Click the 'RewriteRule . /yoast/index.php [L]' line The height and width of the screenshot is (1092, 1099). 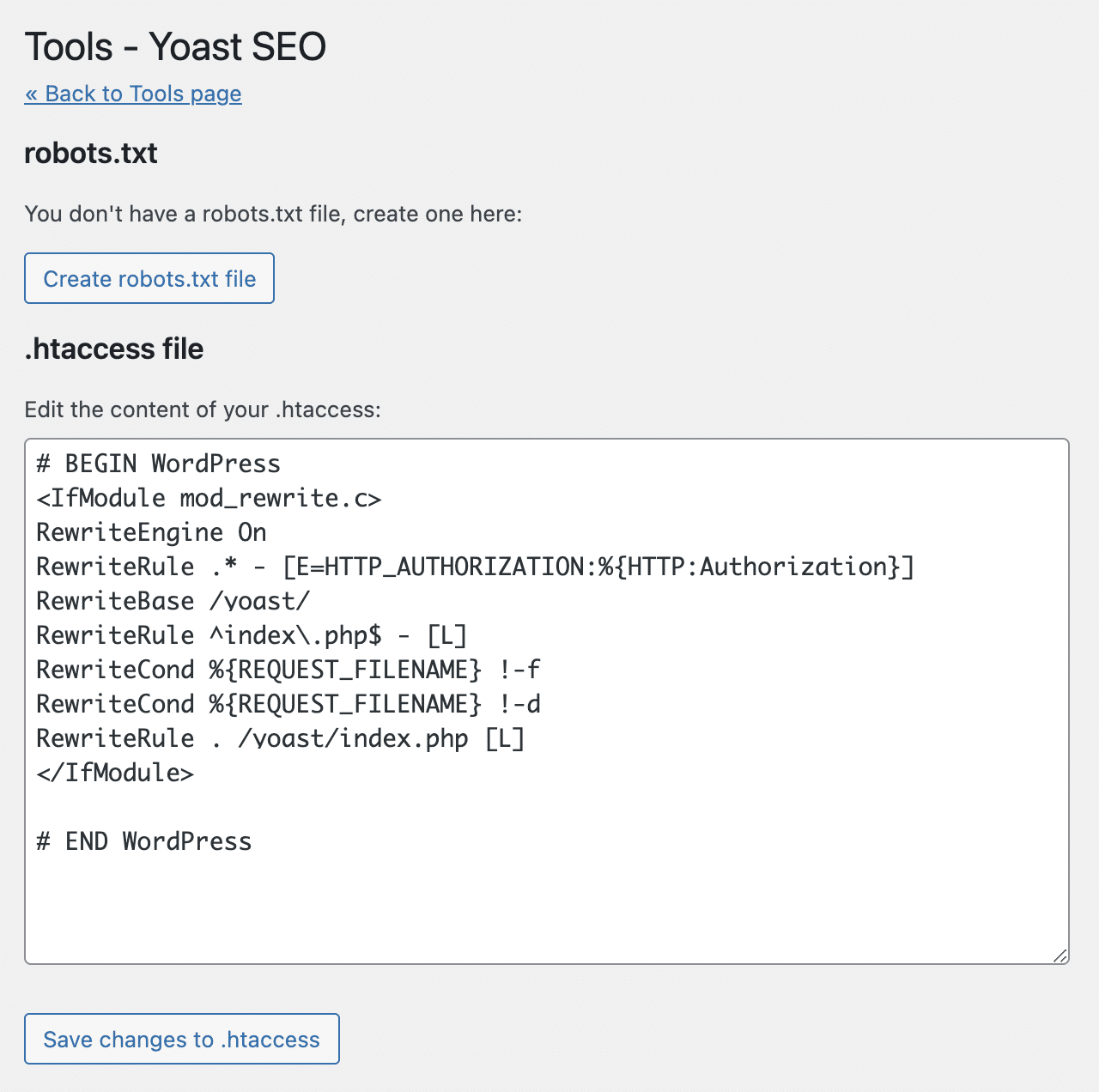click(x=281, y=738)
